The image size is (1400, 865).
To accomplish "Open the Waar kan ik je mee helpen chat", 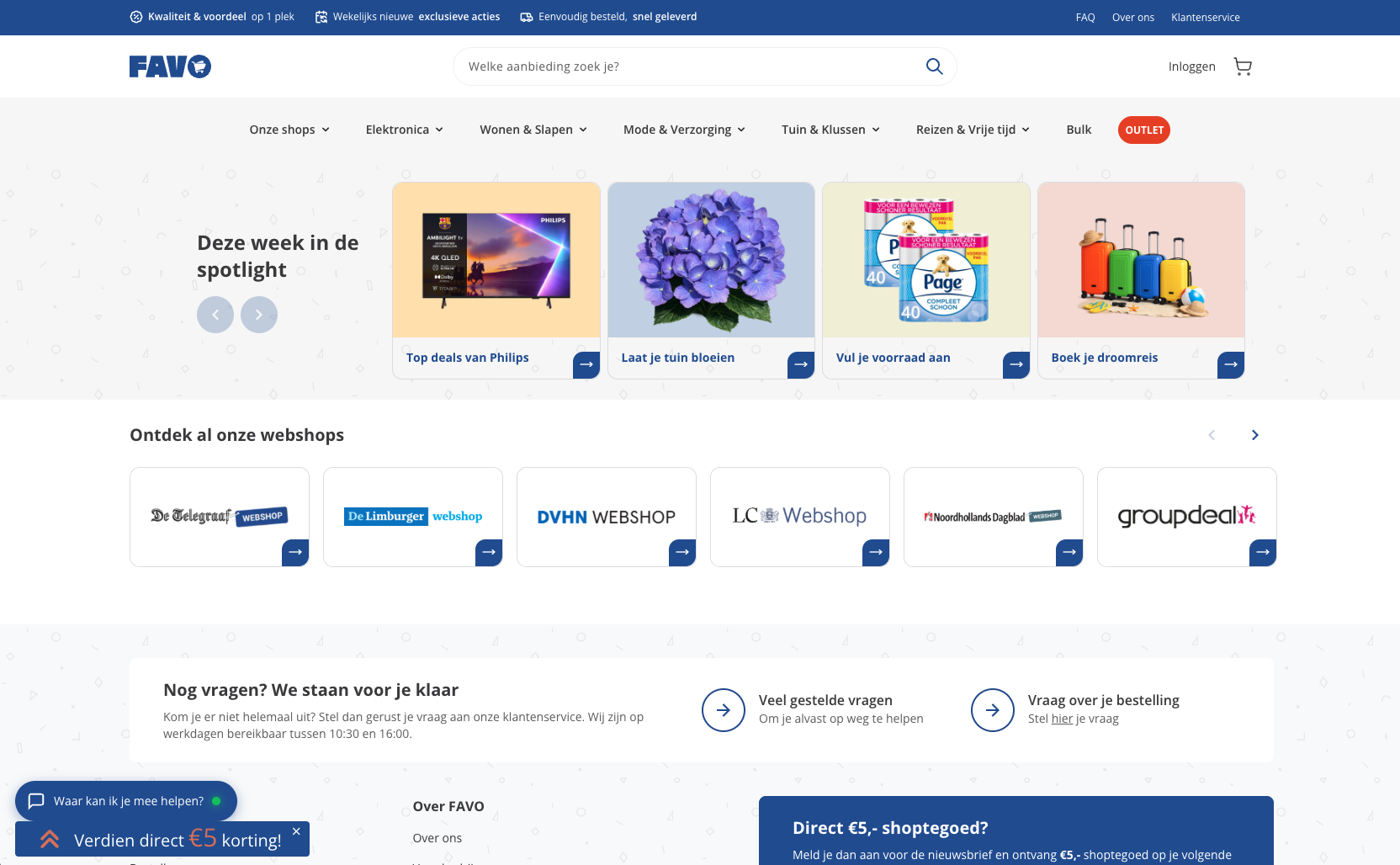I will (x=126, y=801).
